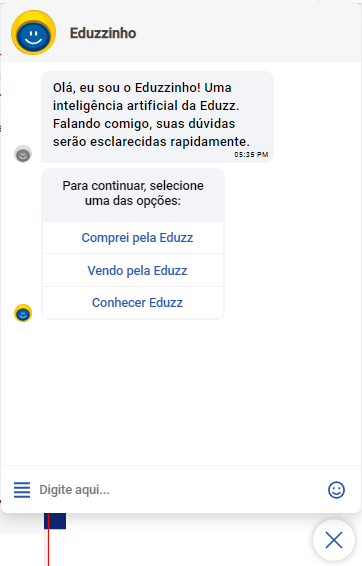Click the 'inteligência artificial da Eduzz' line
Viewport: 362px width, 566px height.
146,106
